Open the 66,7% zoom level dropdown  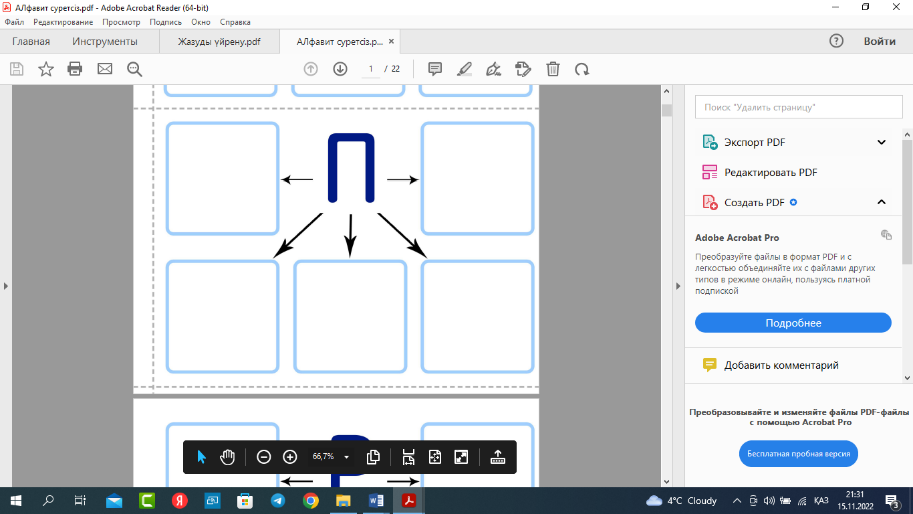click(346, 457)
